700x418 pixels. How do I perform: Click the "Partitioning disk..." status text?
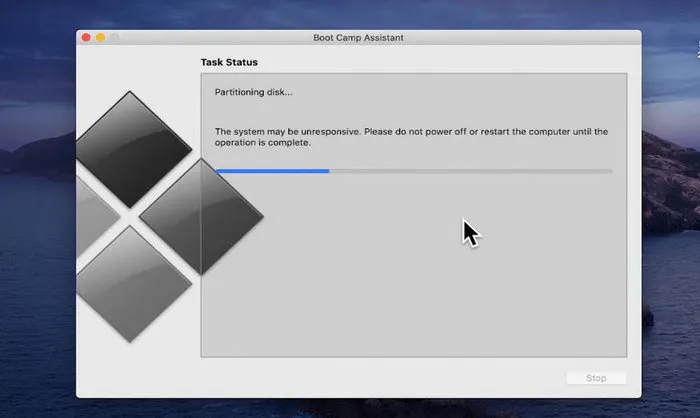coord(254,93)
